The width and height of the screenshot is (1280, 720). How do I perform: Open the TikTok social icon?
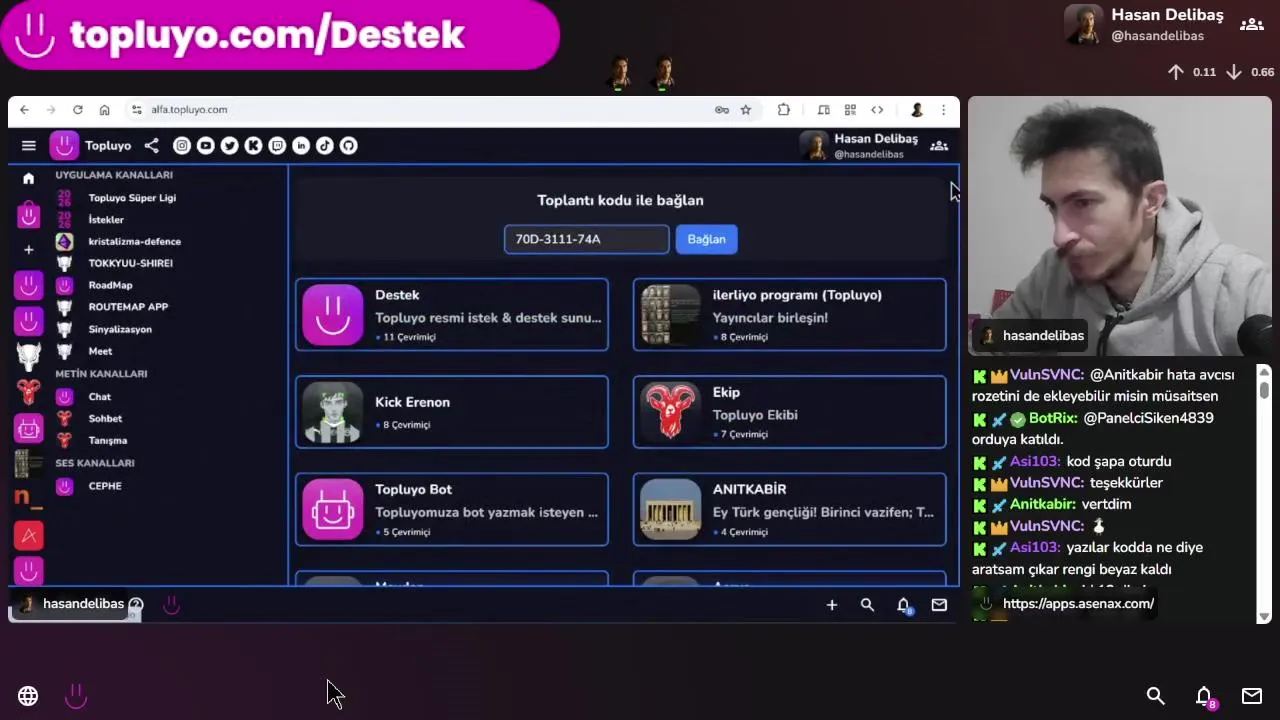pyautogui.click(x=325, y=146)
